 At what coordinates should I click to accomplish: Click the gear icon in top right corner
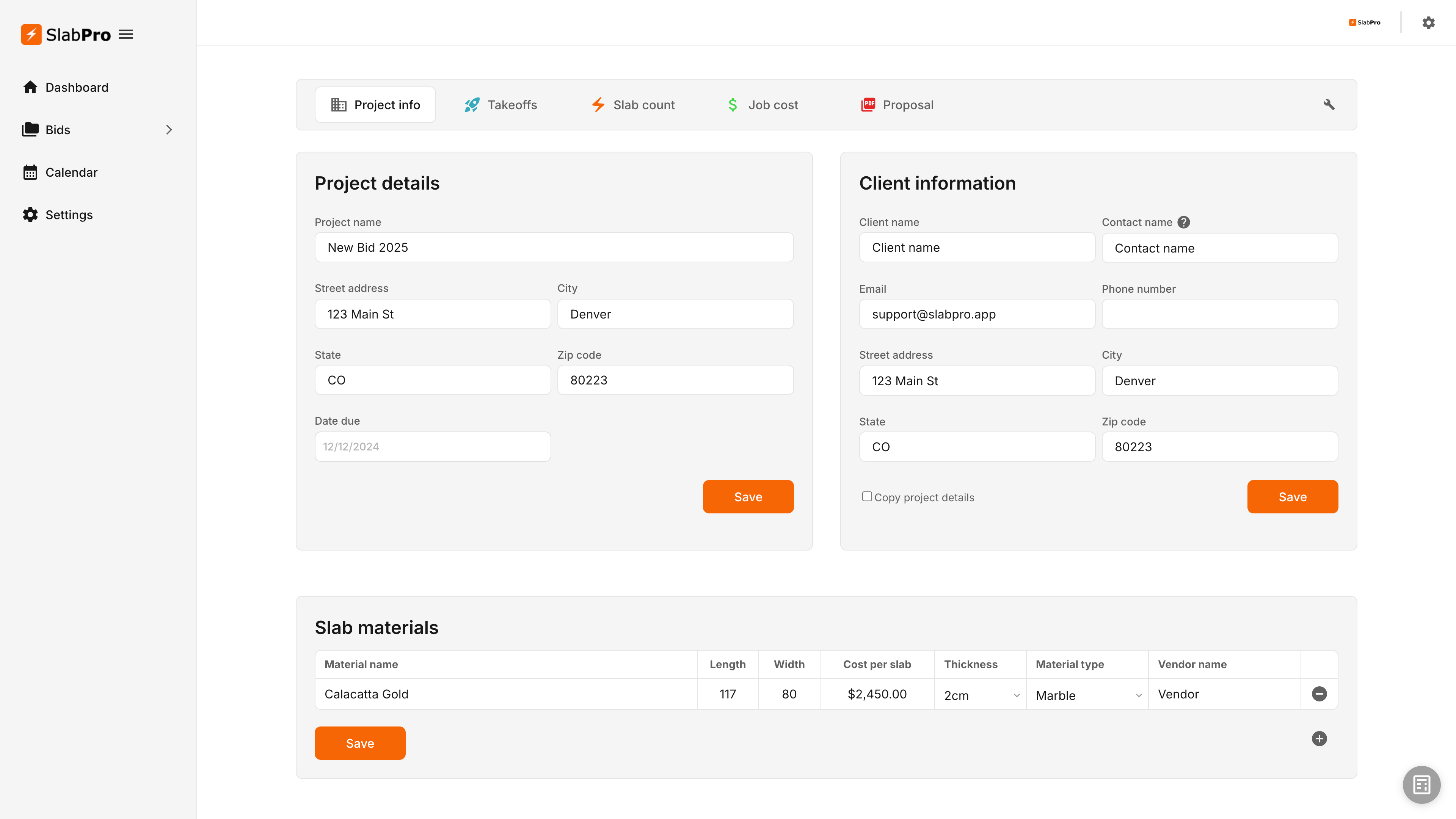pyautogui.click(x=1428, y=23)
